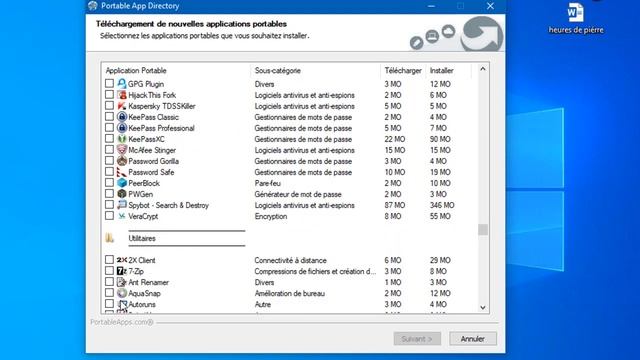Click the 2X Client icon
Image resolution: width=640 pixels, height=360 pixels.
(122, 260)
